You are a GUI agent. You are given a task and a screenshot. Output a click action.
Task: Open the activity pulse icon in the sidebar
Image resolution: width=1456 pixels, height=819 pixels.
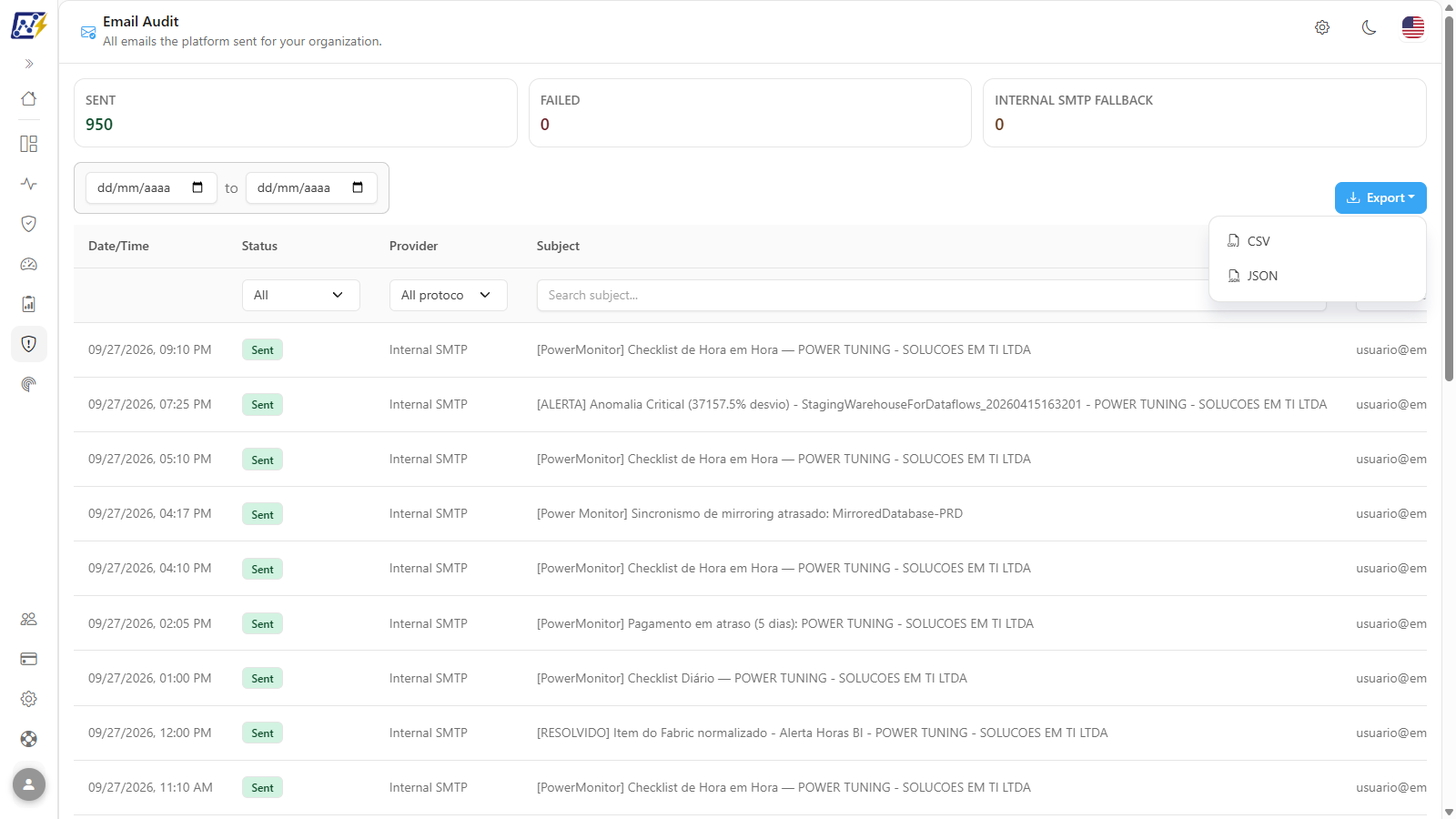coord(29,184)
